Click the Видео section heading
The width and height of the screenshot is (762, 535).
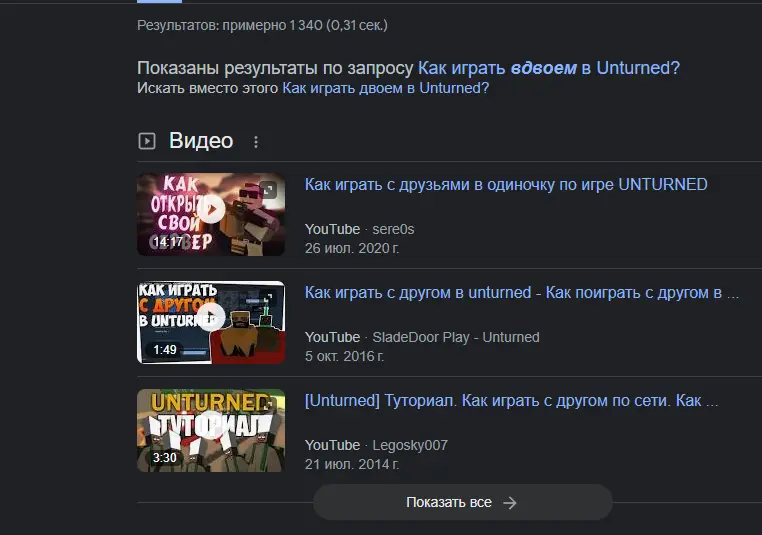[201, 141]
